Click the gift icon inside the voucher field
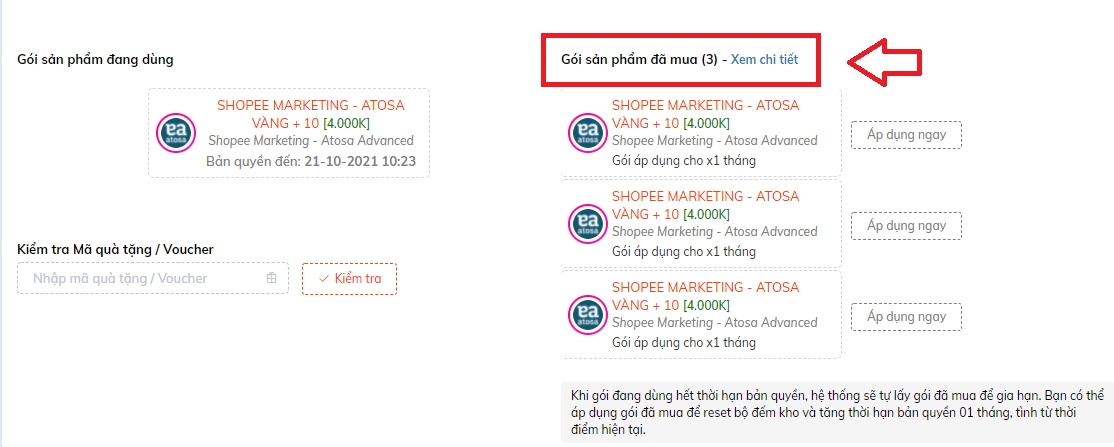 (x=271, y=278)
